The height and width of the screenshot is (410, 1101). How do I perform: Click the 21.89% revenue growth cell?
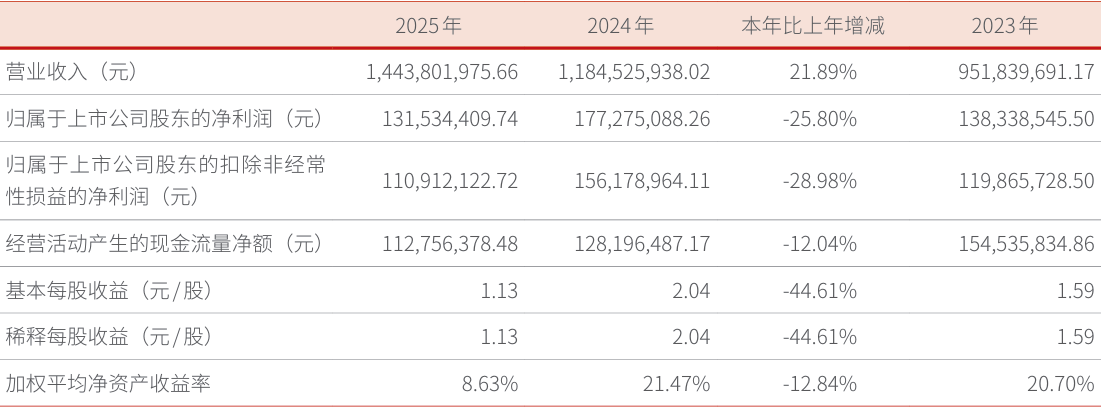pyautogui.click(x=825, y=72)
